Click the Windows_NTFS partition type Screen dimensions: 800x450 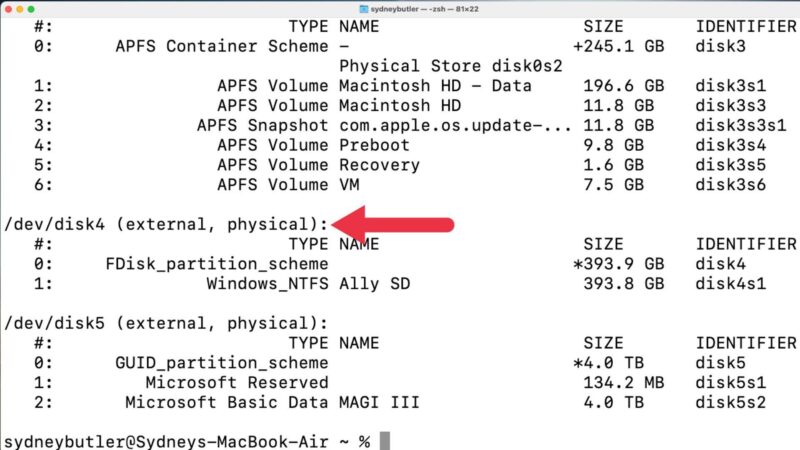(267, 283)
